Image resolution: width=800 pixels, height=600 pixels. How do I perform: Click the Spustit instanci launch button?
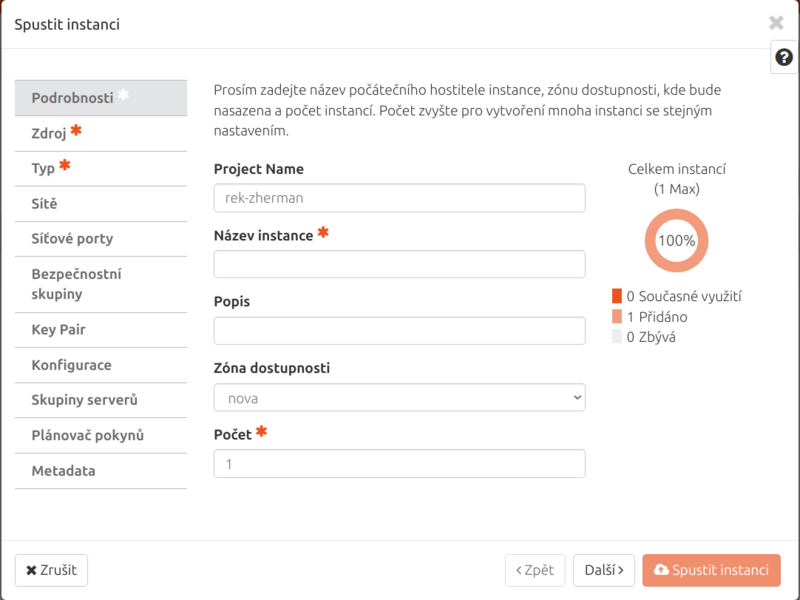coord(711,570)
